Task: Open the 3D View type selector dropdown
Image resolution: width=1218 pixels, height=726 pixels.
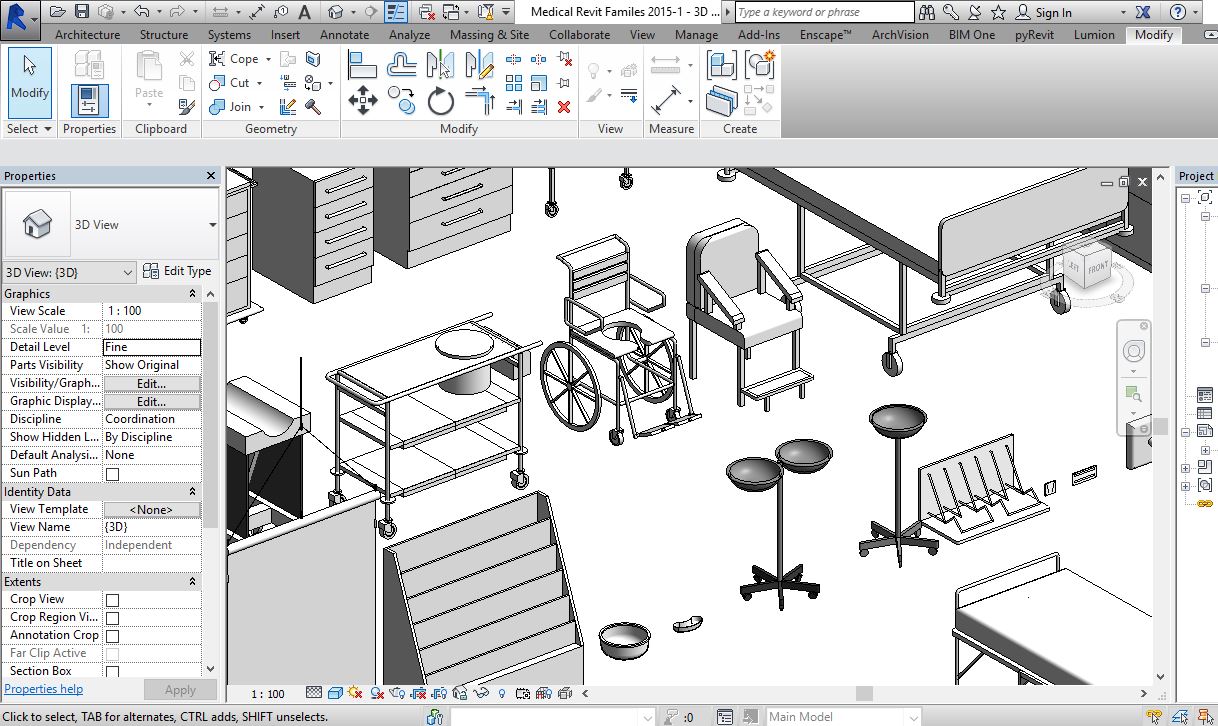Action: coord(212,225)
